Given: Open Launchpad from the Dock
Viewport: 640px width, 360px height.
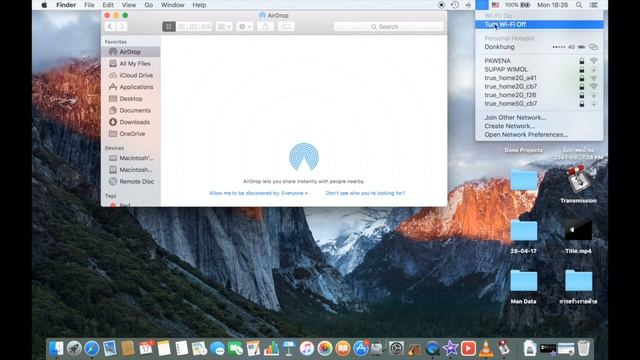Looking at the screenshot, I should (74, 348).
